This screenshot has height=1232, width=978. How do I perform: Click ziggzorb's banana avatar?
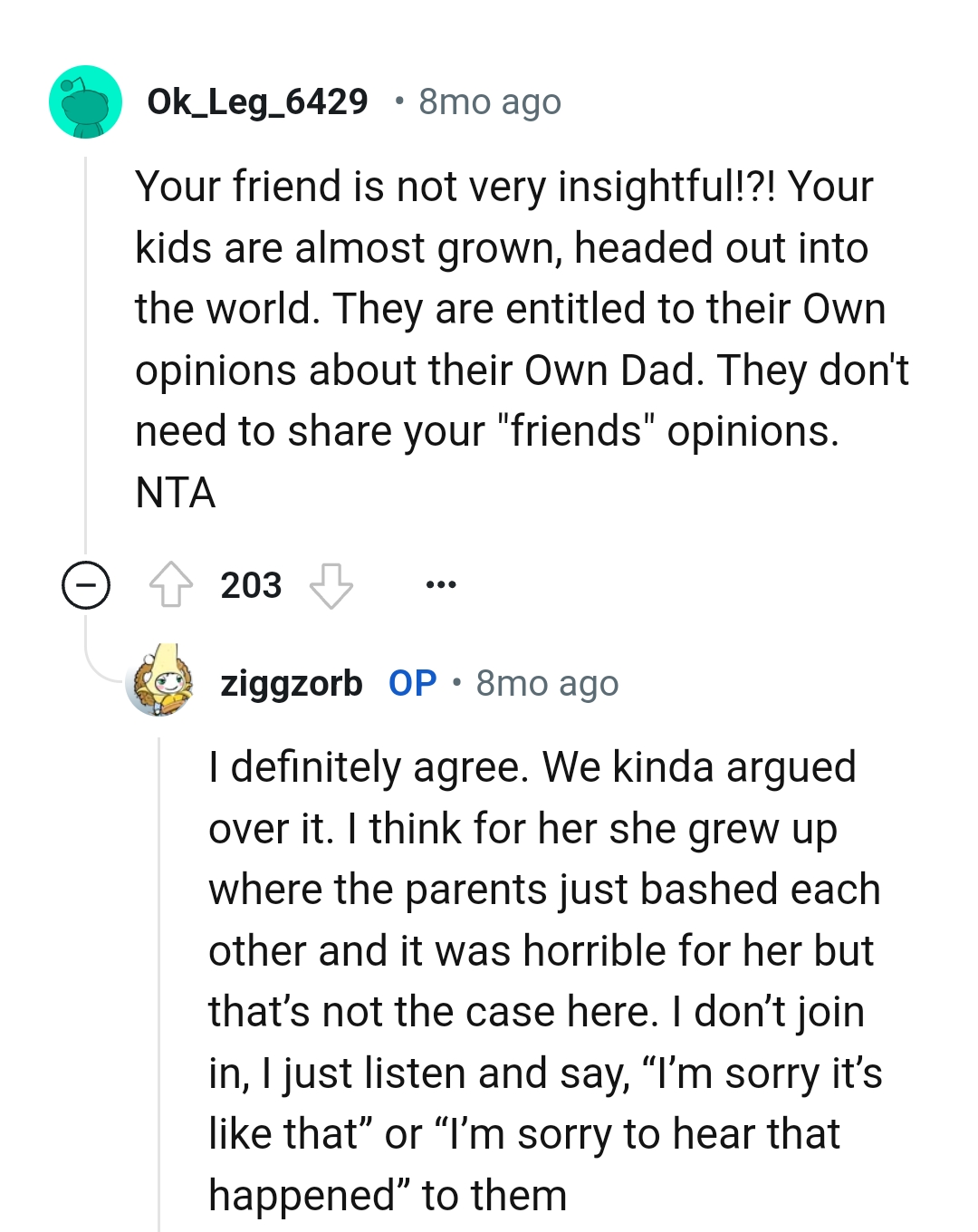160,684
